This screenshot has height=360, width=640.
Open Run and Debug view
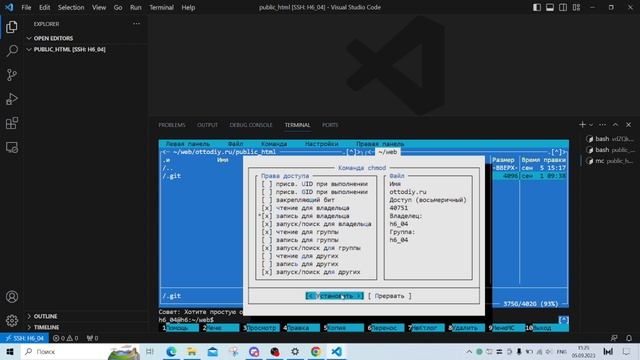pyautogui.click(x=12, y=99)
